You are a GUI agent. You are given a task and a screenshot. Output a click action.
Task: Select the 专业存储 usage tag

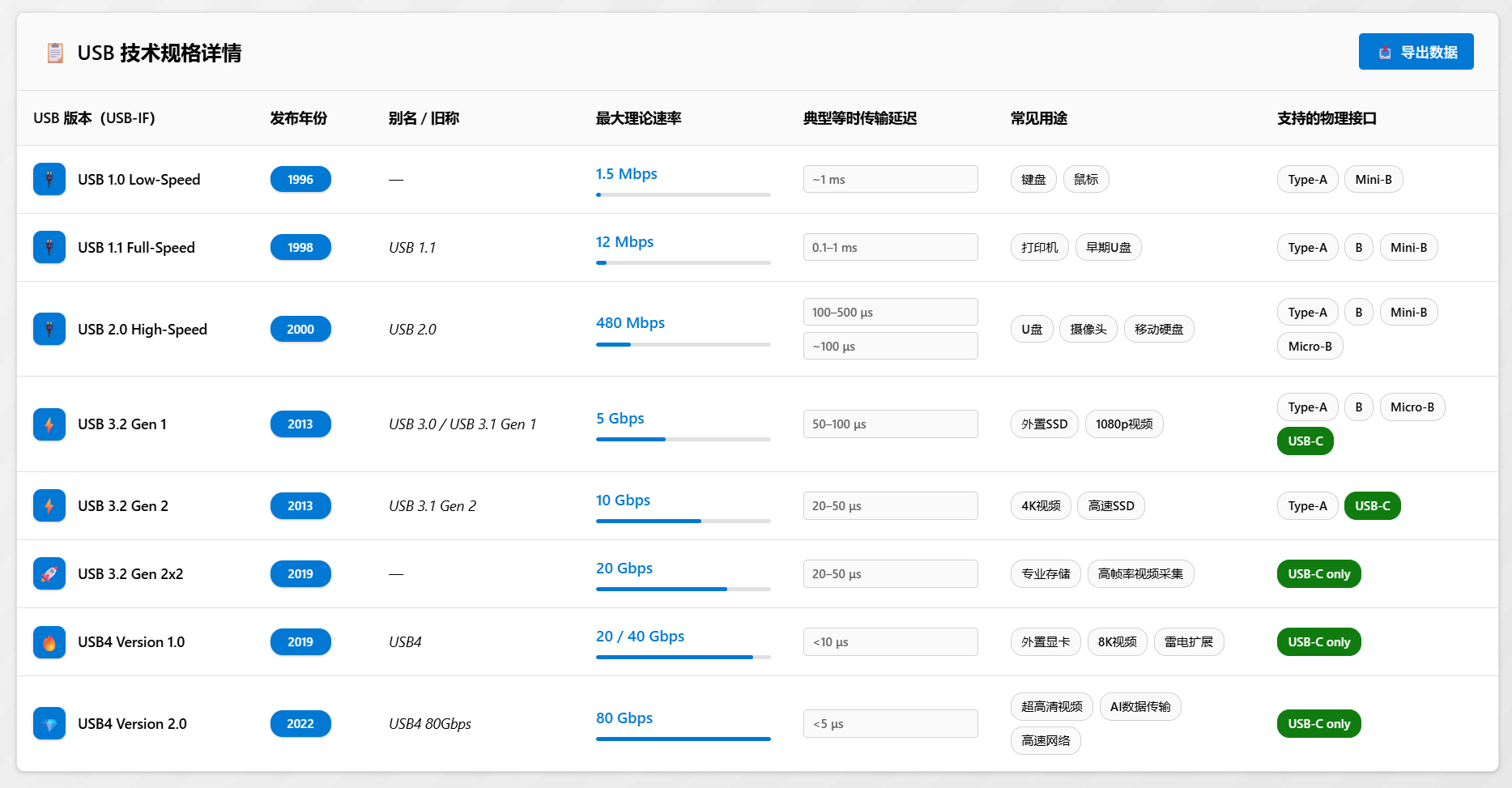tap(1046, 573)
